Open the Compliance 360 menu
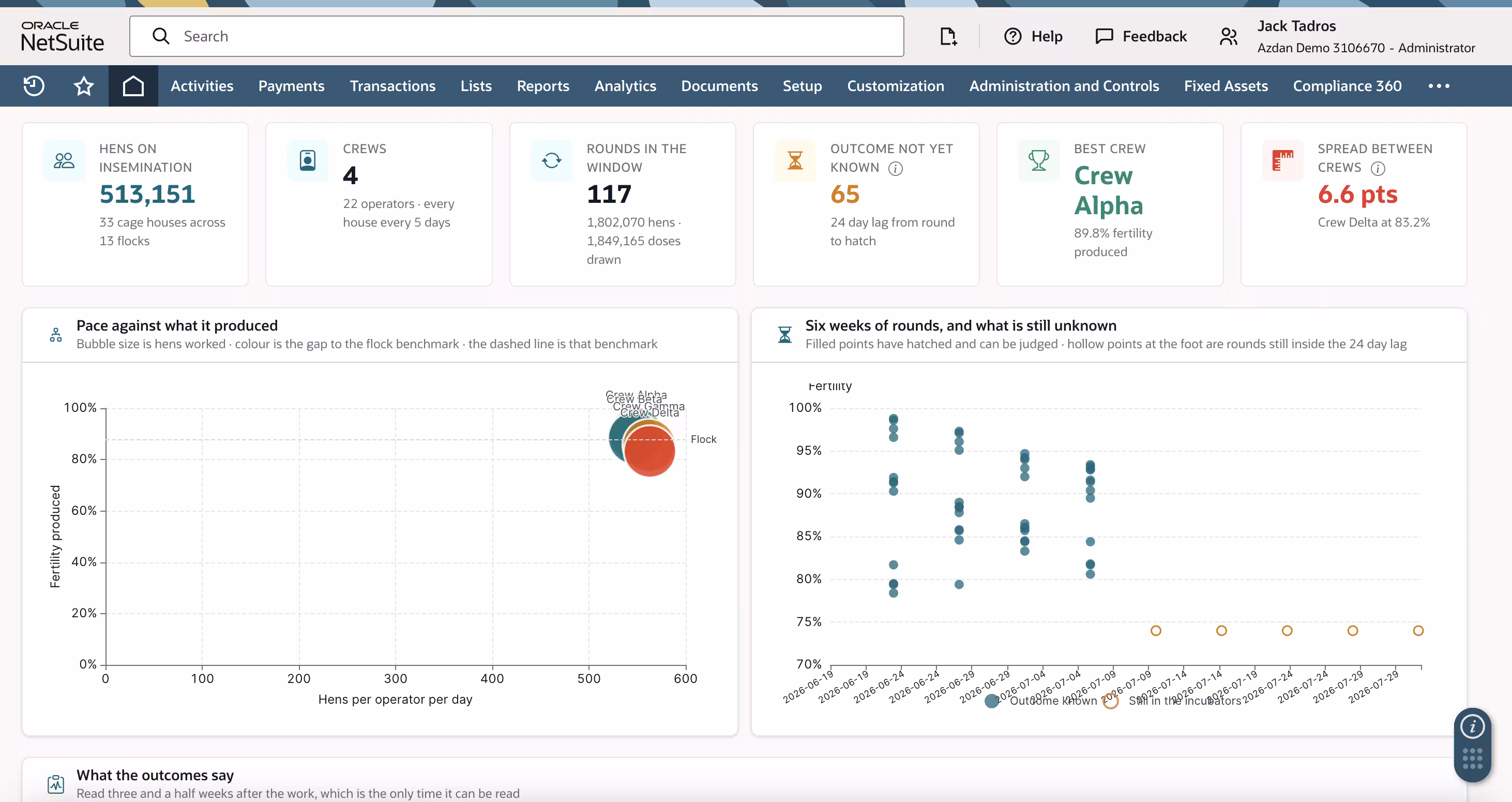The height and width of the screenshot is (802, 1512). click(x=1347, y=86)
